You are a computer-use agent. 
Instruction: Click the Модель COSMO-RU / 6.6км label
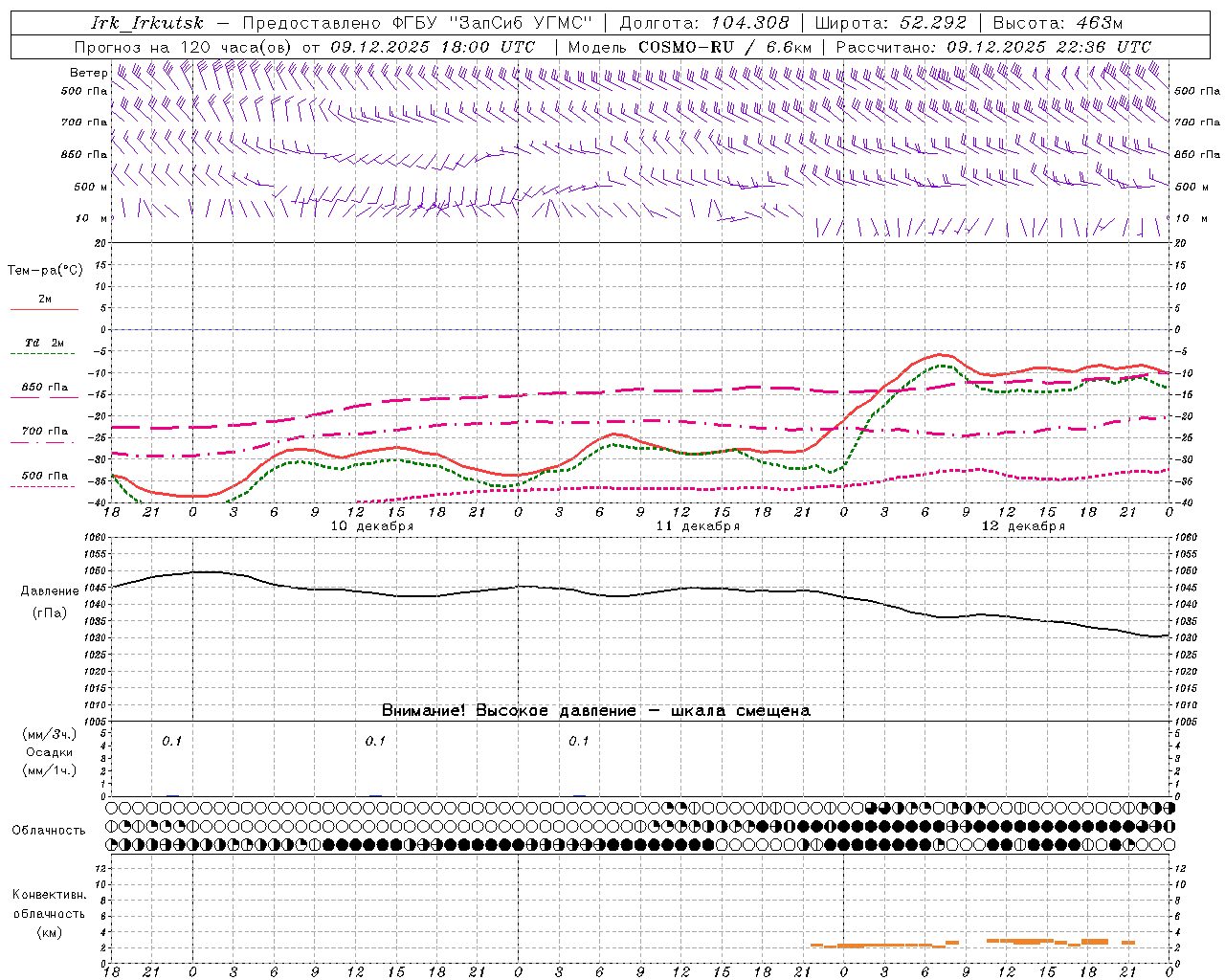coord(689,47)
